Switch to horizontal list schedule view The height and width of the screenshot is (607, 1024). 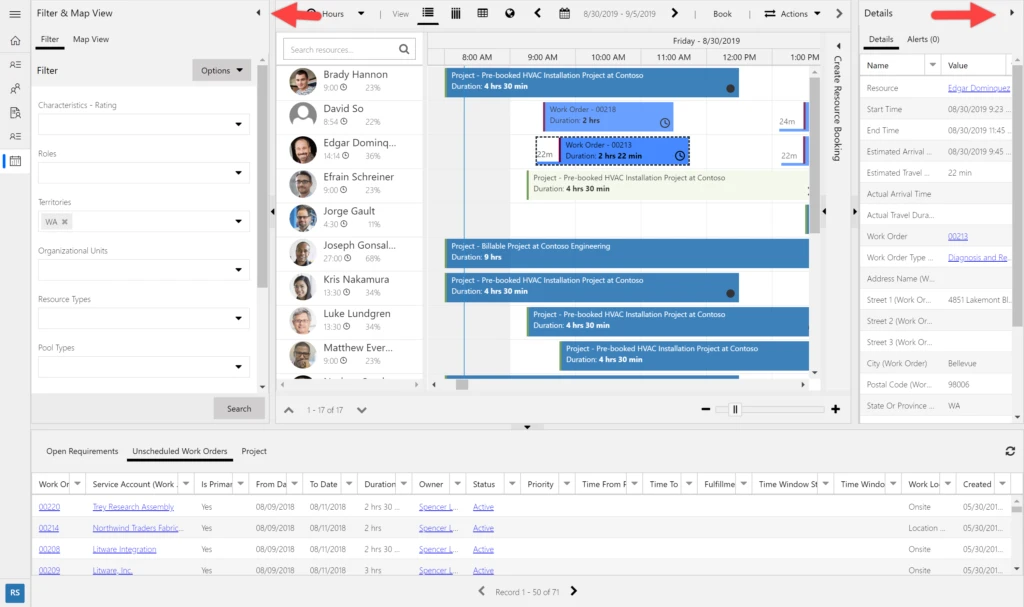[429, 13]
